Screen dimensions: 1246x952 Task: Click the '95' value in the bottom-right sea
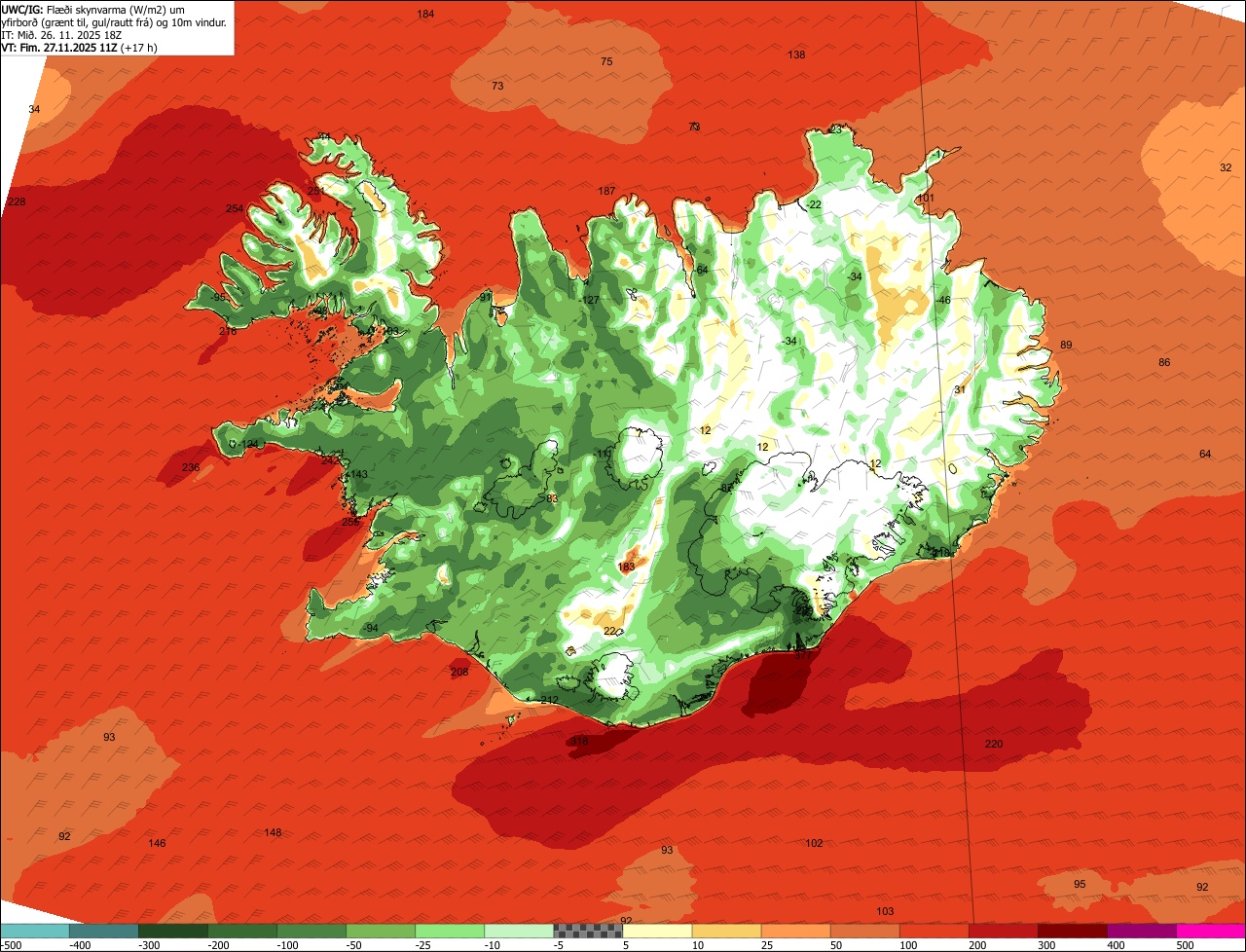point(1080,884)
